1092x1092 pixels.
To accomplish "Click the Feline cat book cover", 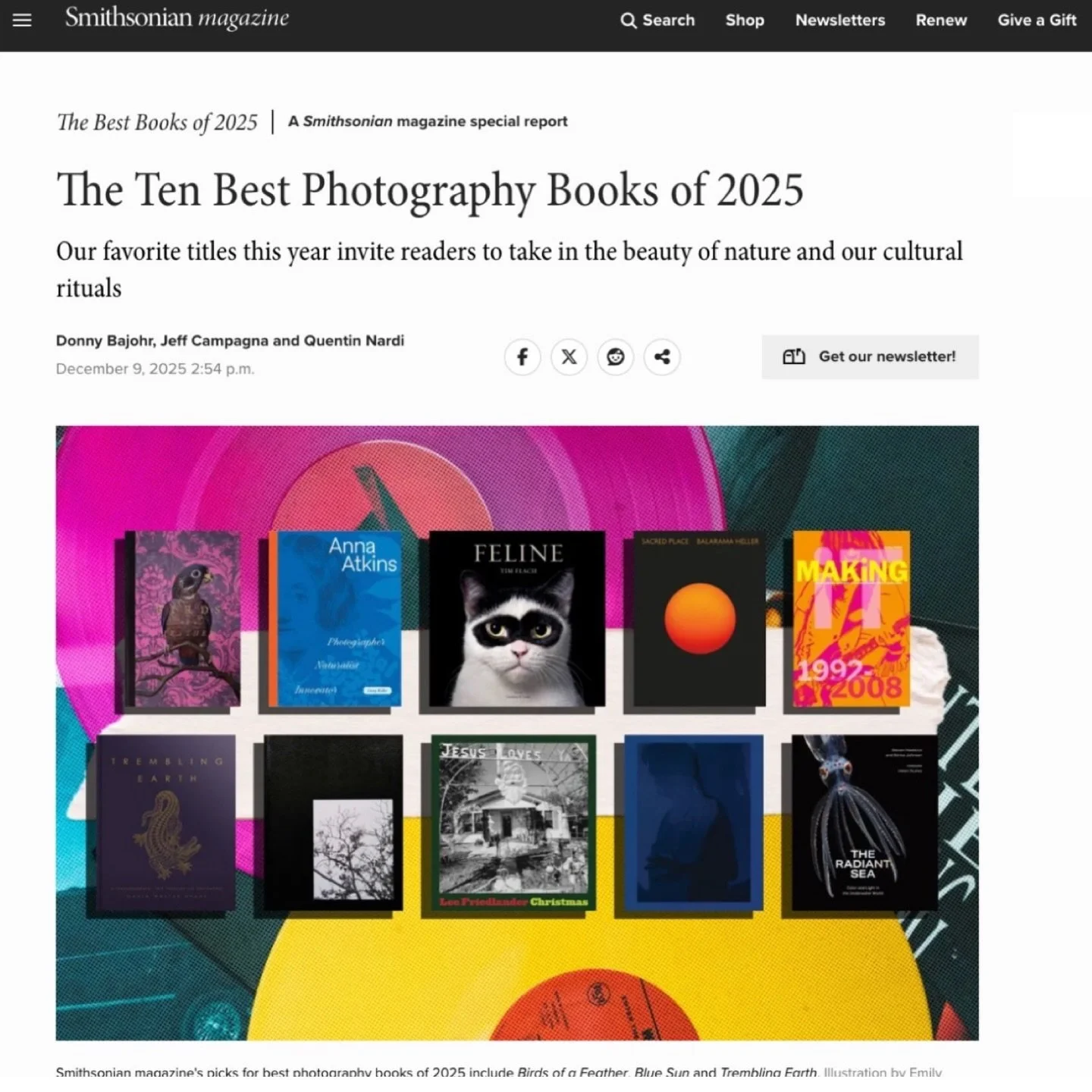I will [517, 619].
